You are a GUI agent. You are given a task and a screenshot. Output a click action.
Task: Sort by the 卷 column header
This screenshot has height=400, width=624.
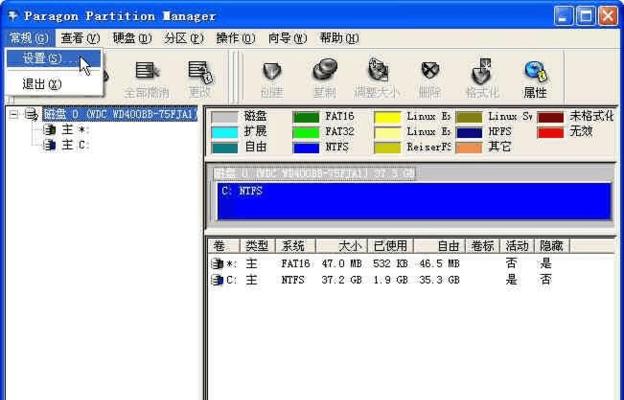[x=224, y=246]
